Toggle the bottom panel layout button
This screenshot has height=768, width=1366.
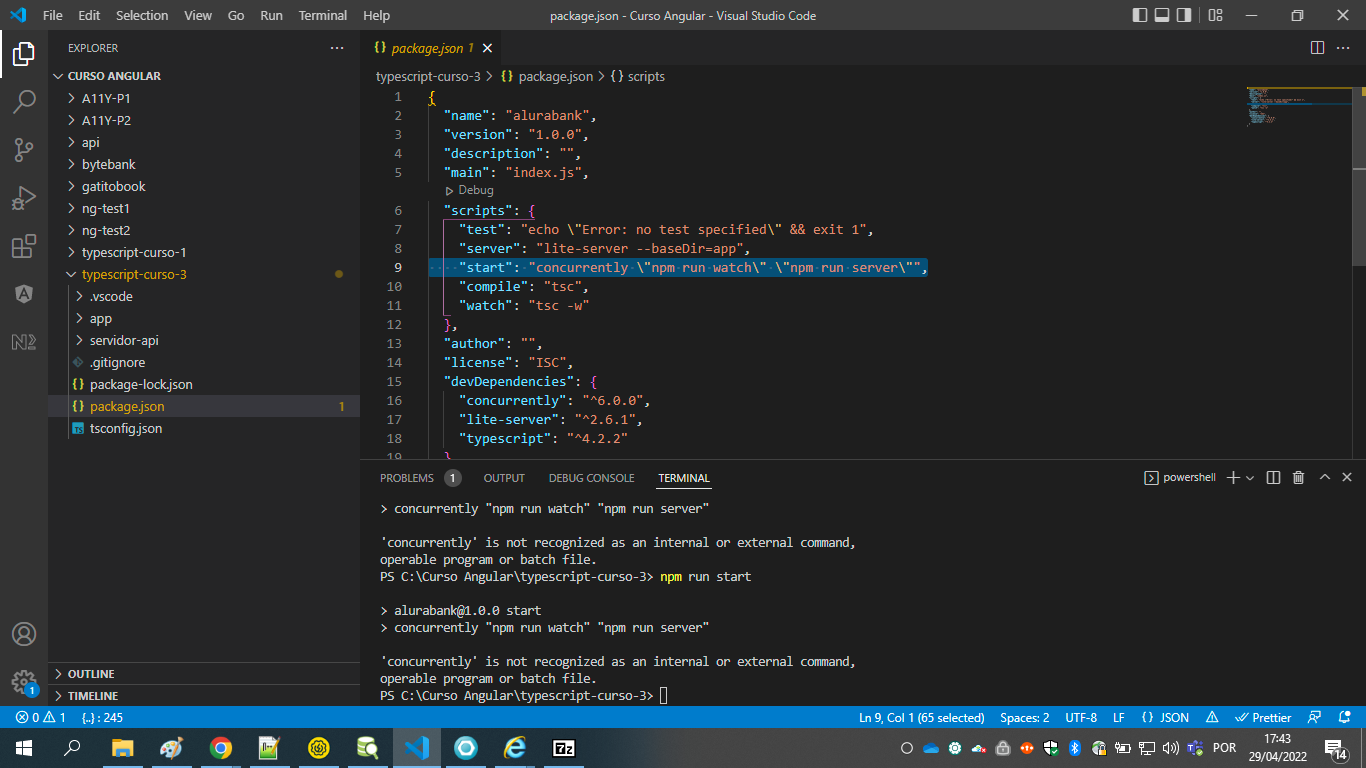coord(1162,15)
